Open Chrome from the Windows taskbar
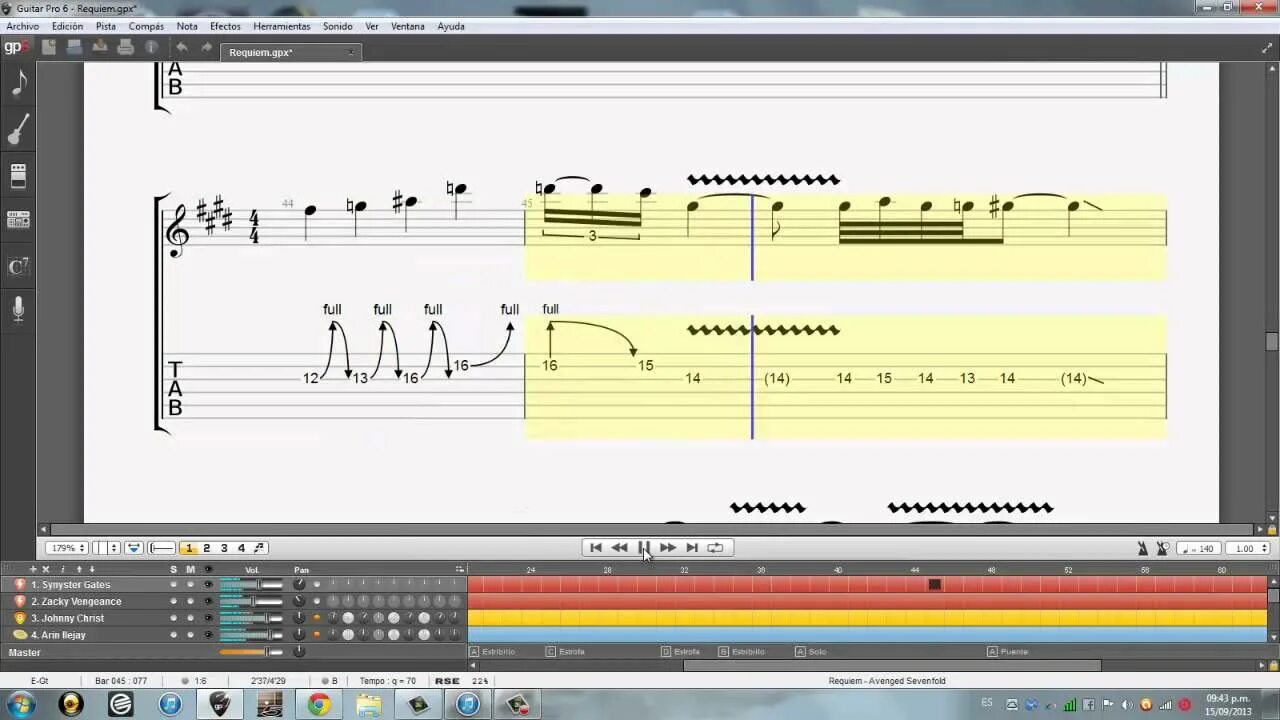 click(x=319, y=705)
